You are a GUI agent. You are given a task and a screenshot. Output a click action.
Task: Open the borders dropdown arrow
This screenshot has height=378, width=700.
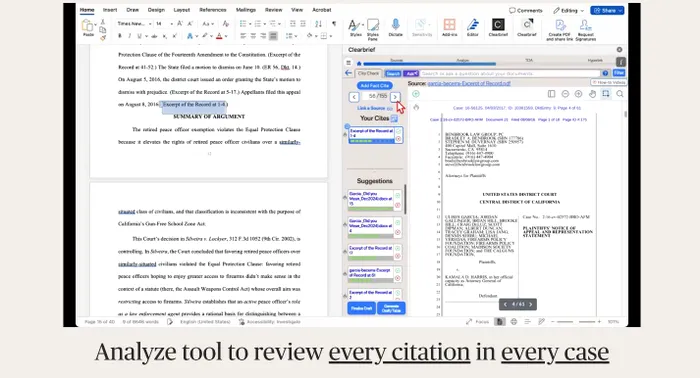coord(330,36)
